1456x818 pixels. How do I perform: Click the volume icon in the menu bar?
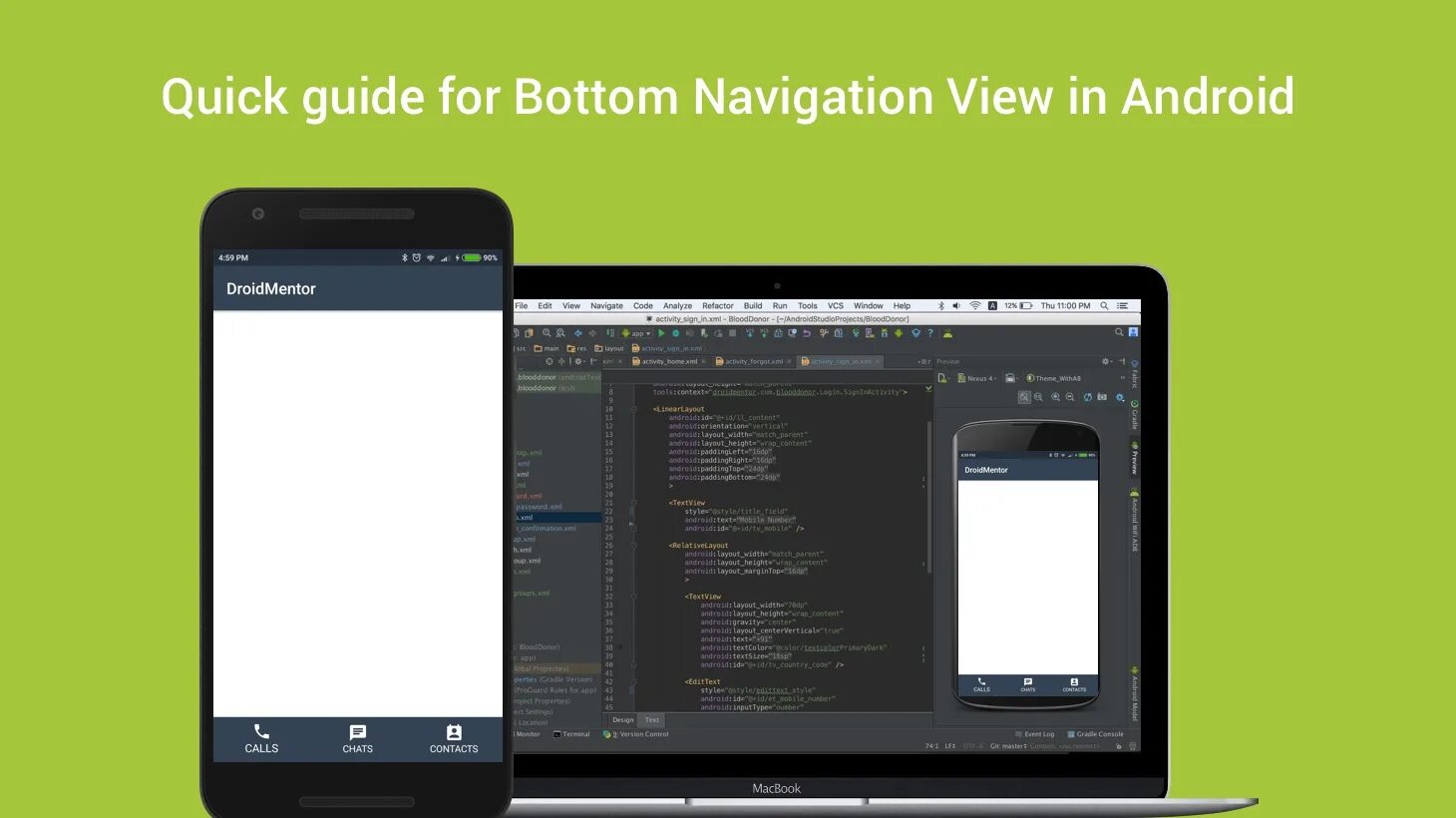click(956, 306)
